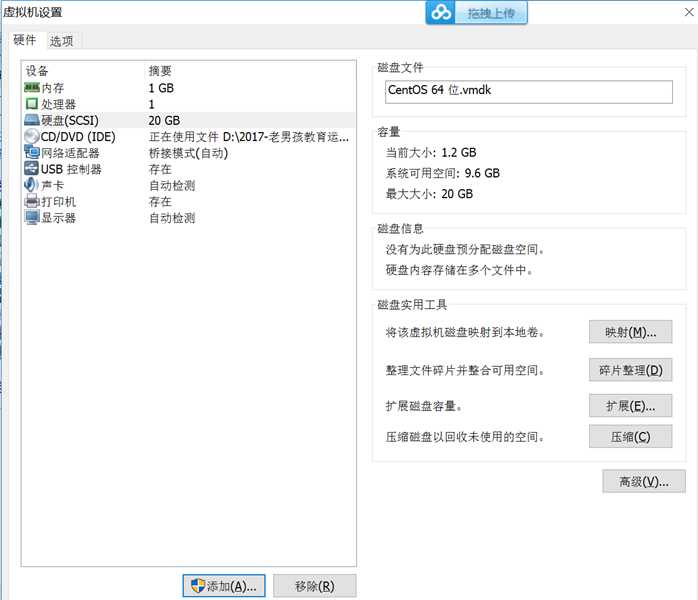Click the disk file field CentOS 64 位.vmdk
The width and height of the screenshot is (698, 600).
click(528, 92)
